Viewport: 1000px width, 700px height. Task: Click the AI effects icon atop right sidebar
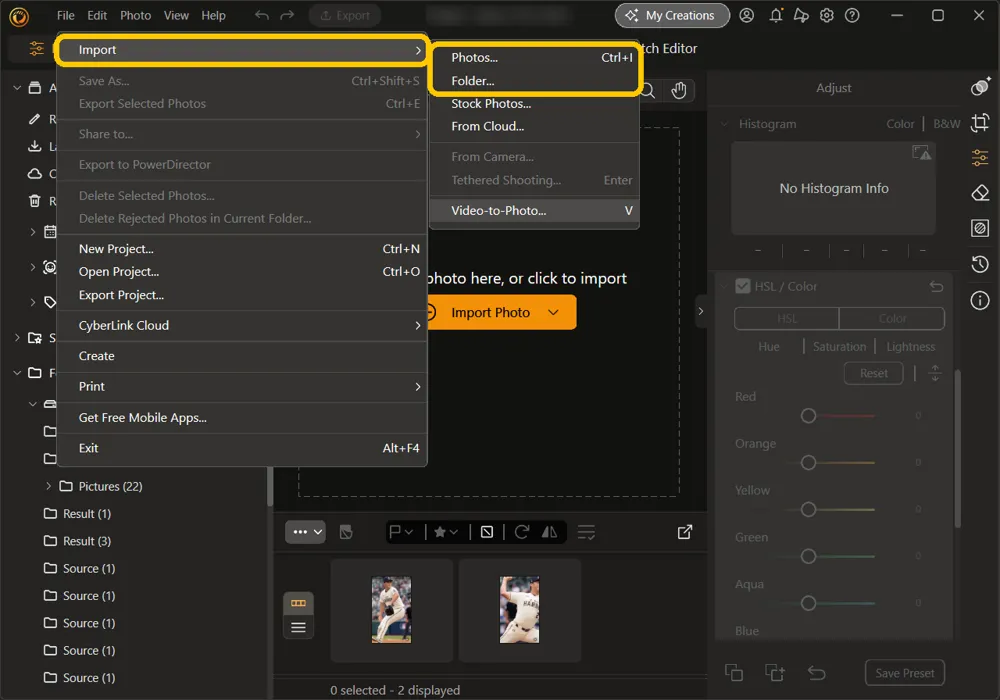(x=980, y=86)
